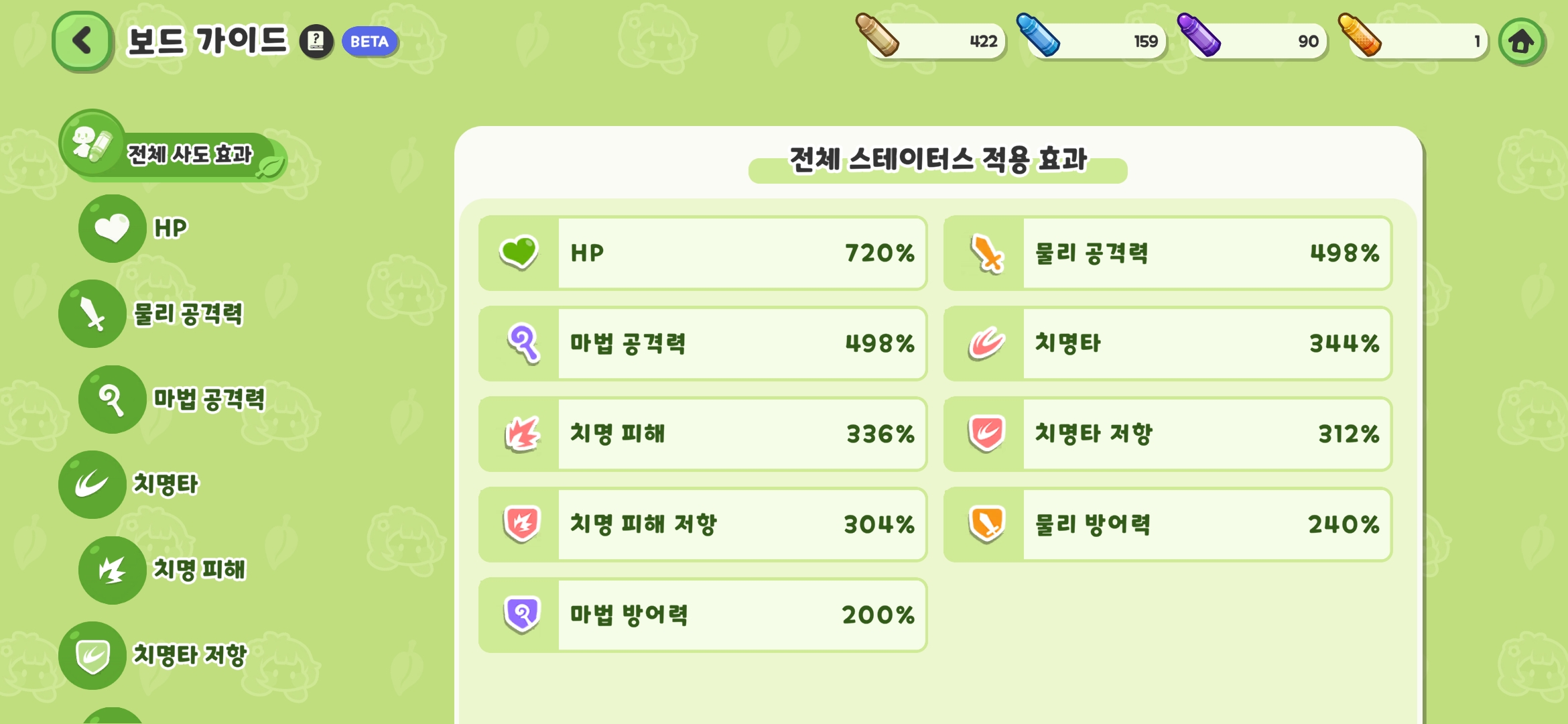Screen dimensions: 1568x724
Task: Tap the purple crayon currency icon
Action: [1199, 35]
